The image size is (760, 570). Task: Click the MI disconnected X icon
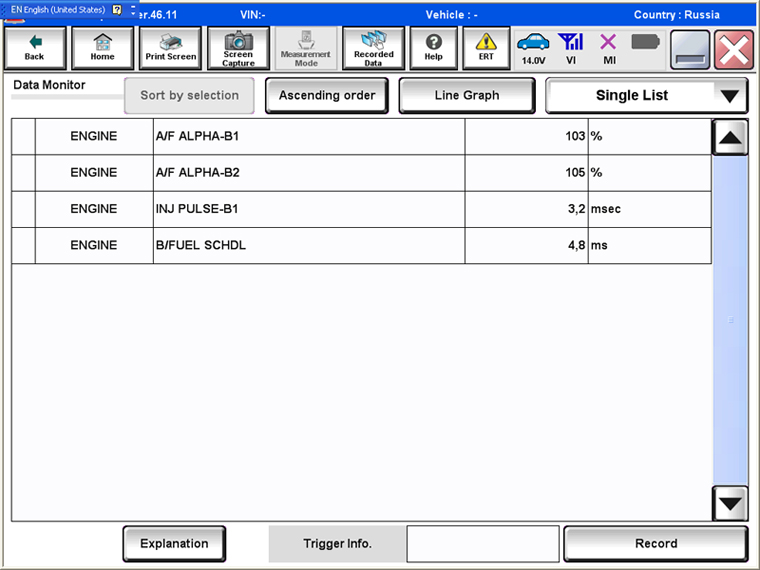pos(609,49)
